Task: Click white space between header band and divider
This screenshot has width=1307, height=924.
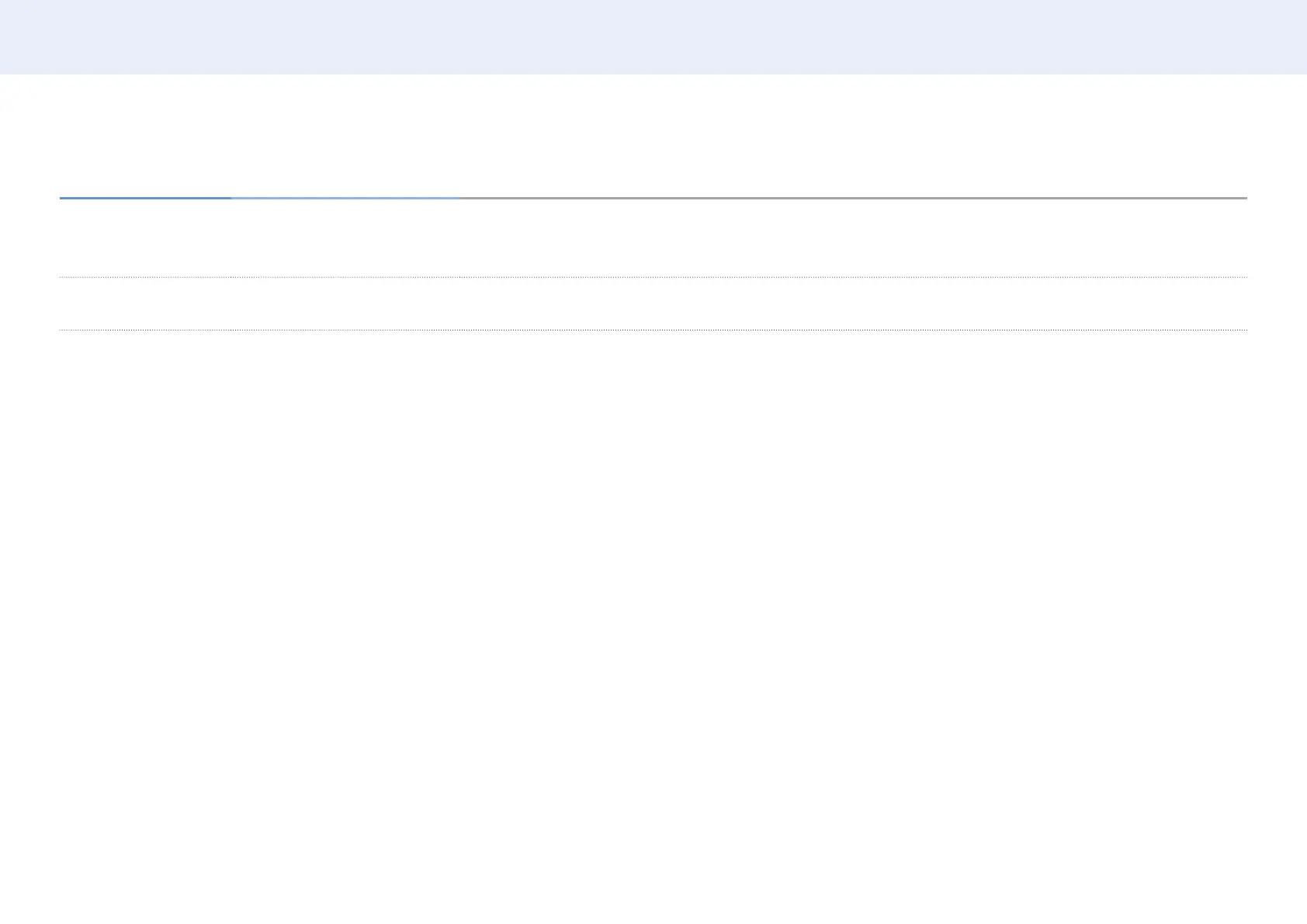Action: (x=653, y=136)
